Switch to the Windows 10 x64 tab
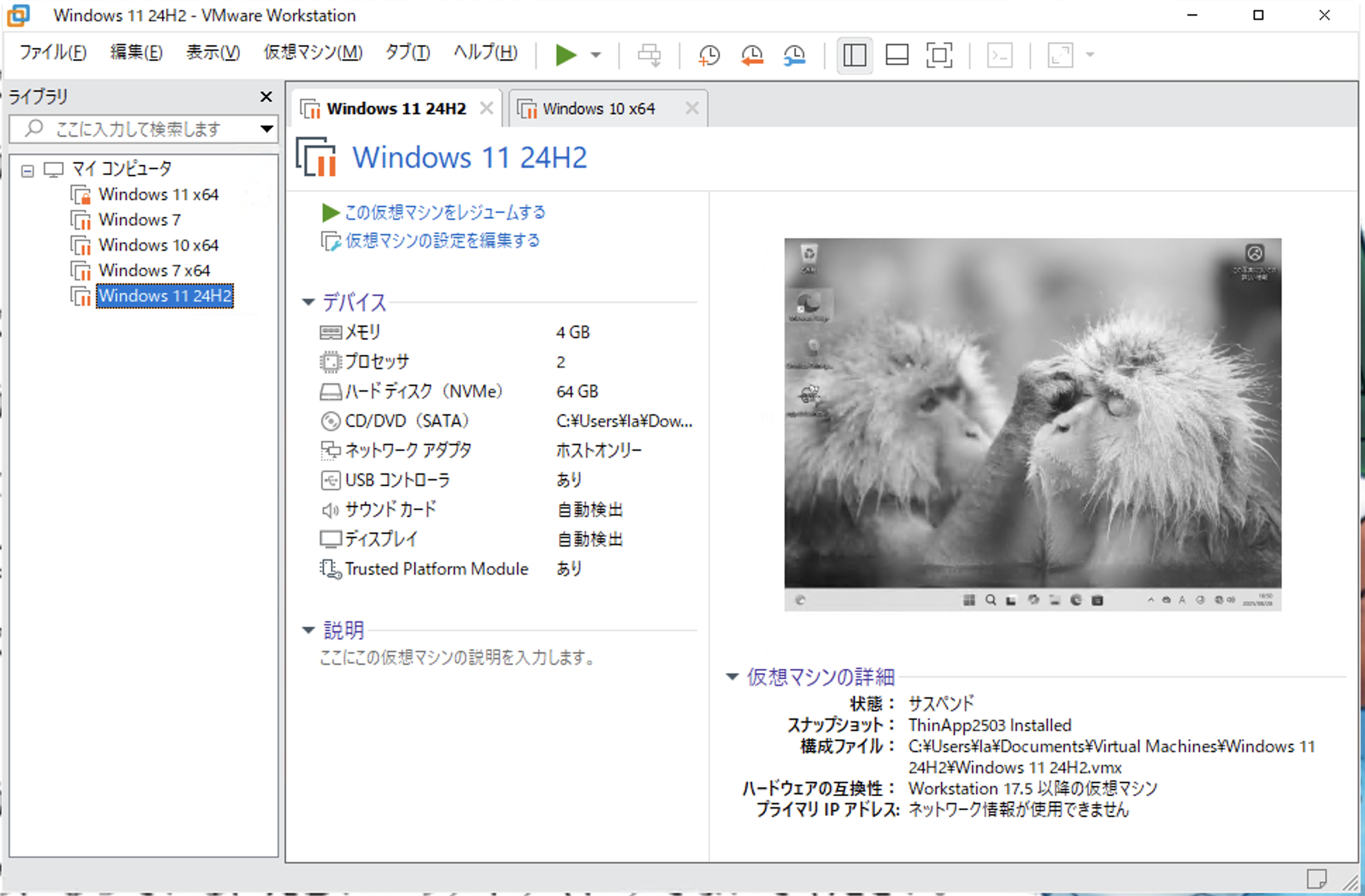This screenshot has height=896, width=1365. pos(598,108)
